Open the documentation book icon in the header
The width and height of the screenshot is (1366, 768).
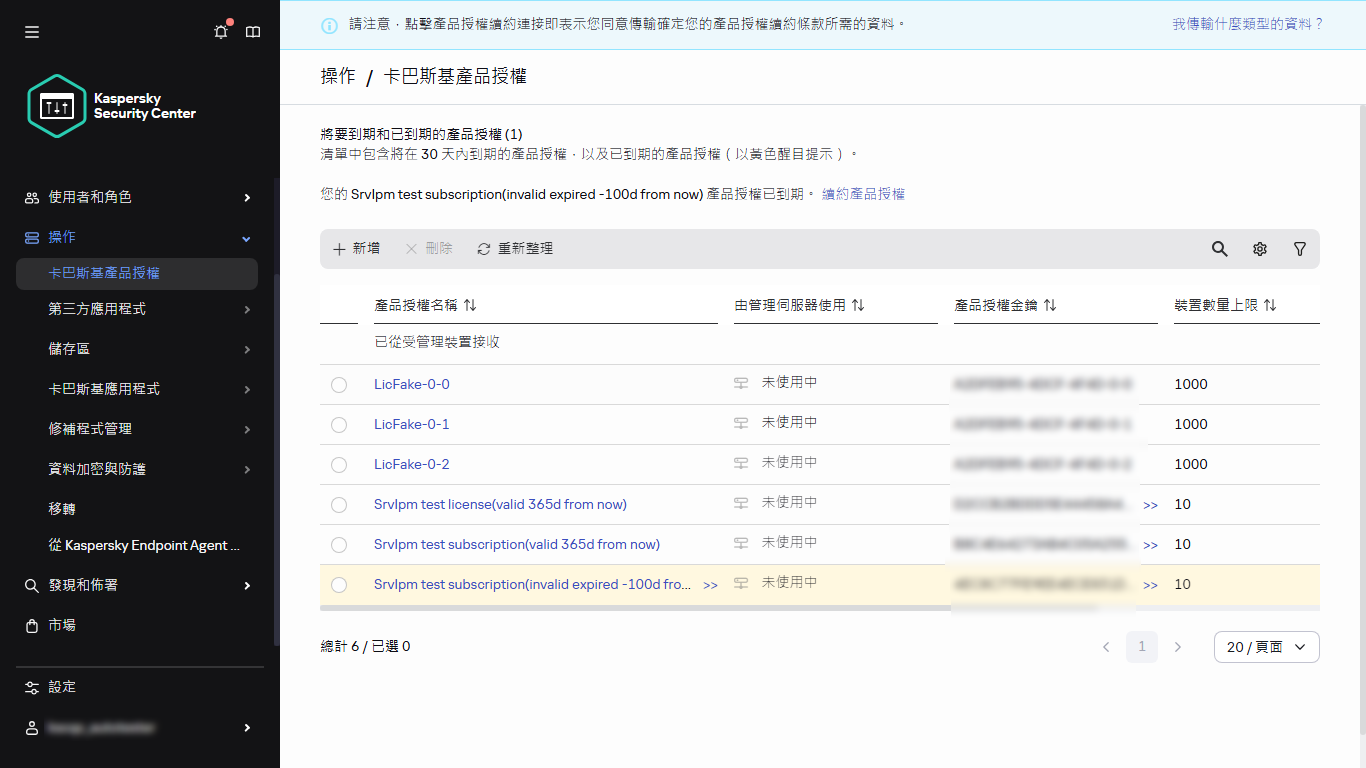pyautogui.click(x=252, y=31)
